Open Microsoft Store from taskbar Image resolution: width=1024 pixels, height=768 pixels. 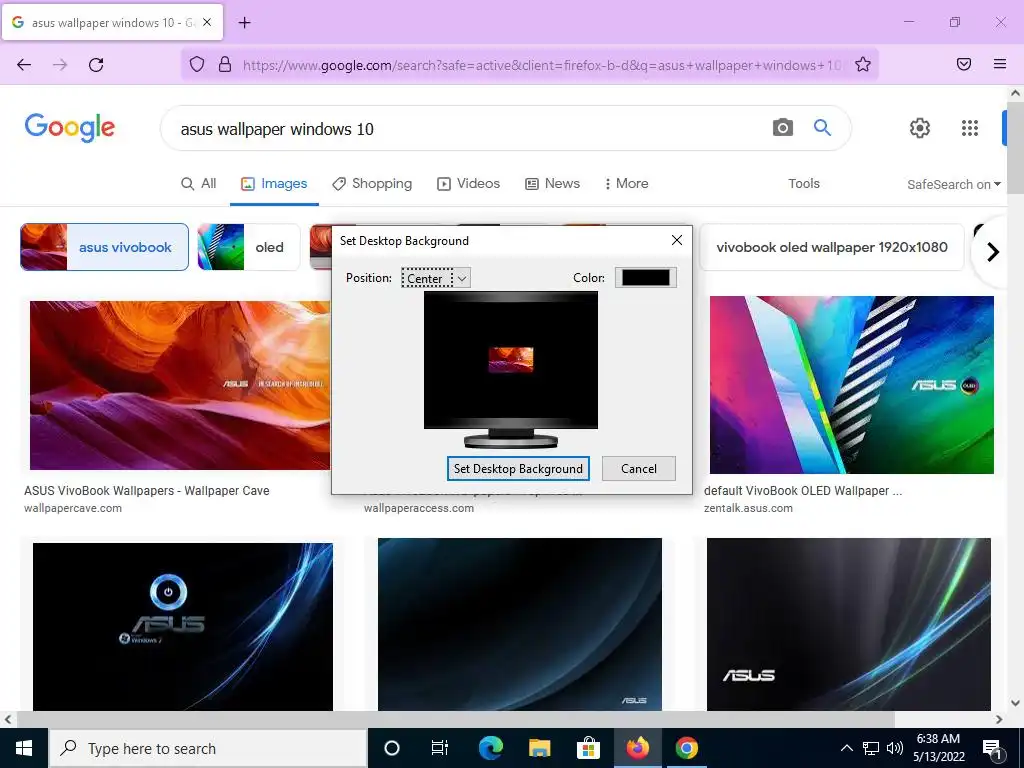[588, 748]
